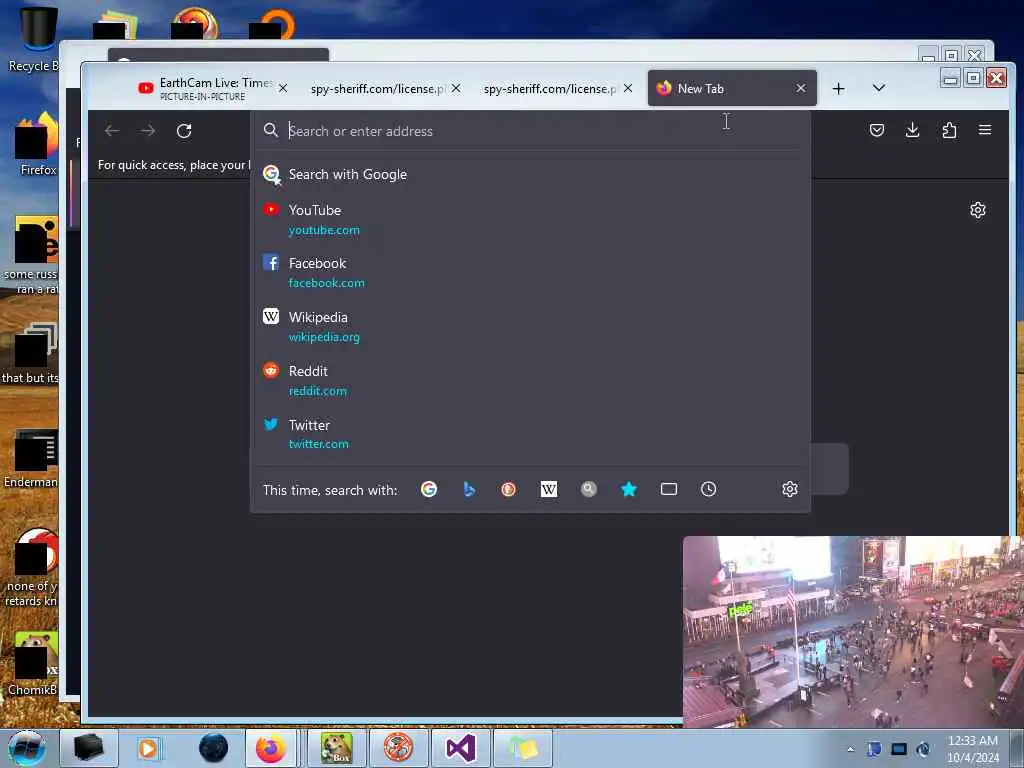This screenshot has width=1024, height=768.
Task: Open the new tab page personalize gear
Action: 978,210
